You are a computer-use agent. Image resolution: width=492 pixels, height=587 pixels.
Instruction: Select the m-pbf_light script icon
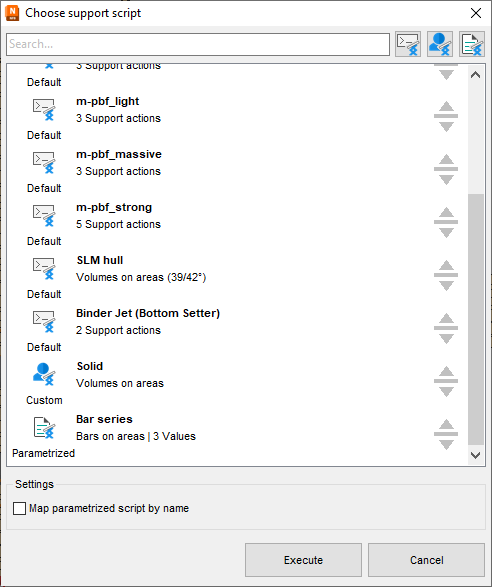tap(44, 109)
